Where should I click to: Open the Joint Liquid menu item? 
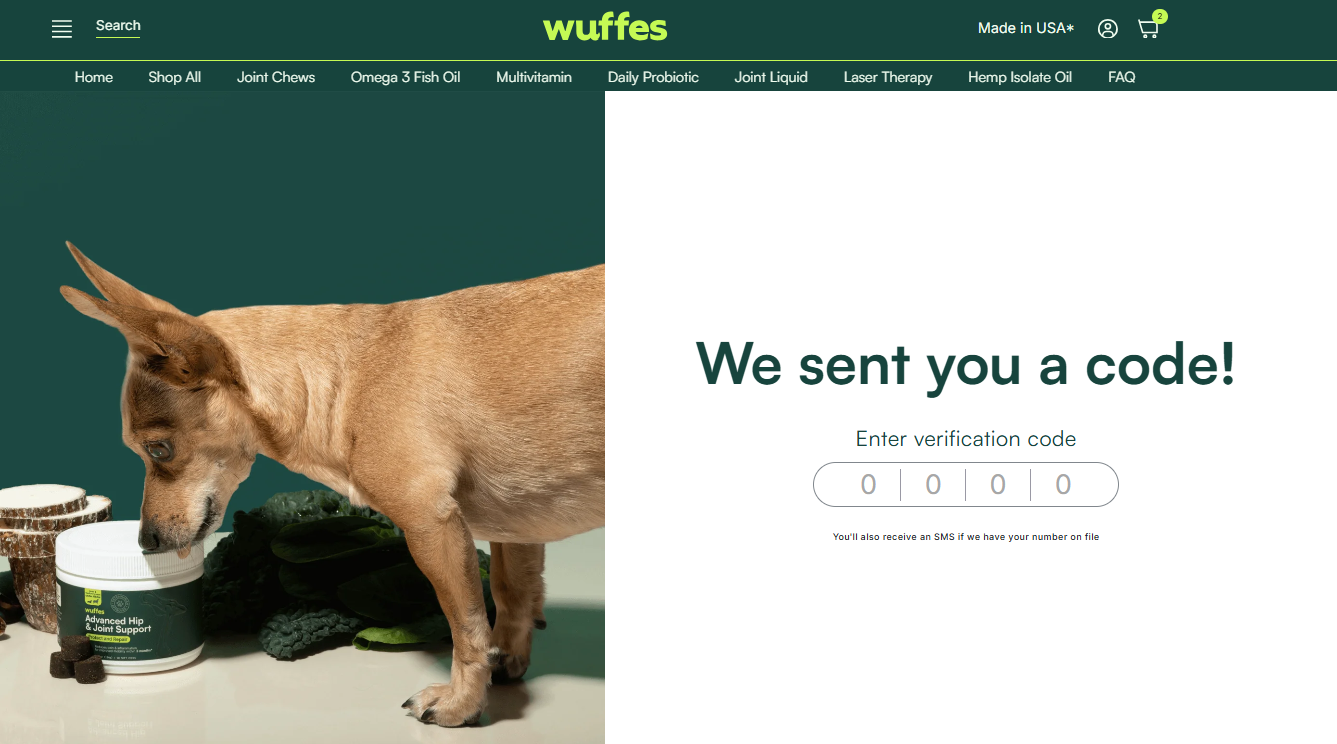tap(771, 77)
